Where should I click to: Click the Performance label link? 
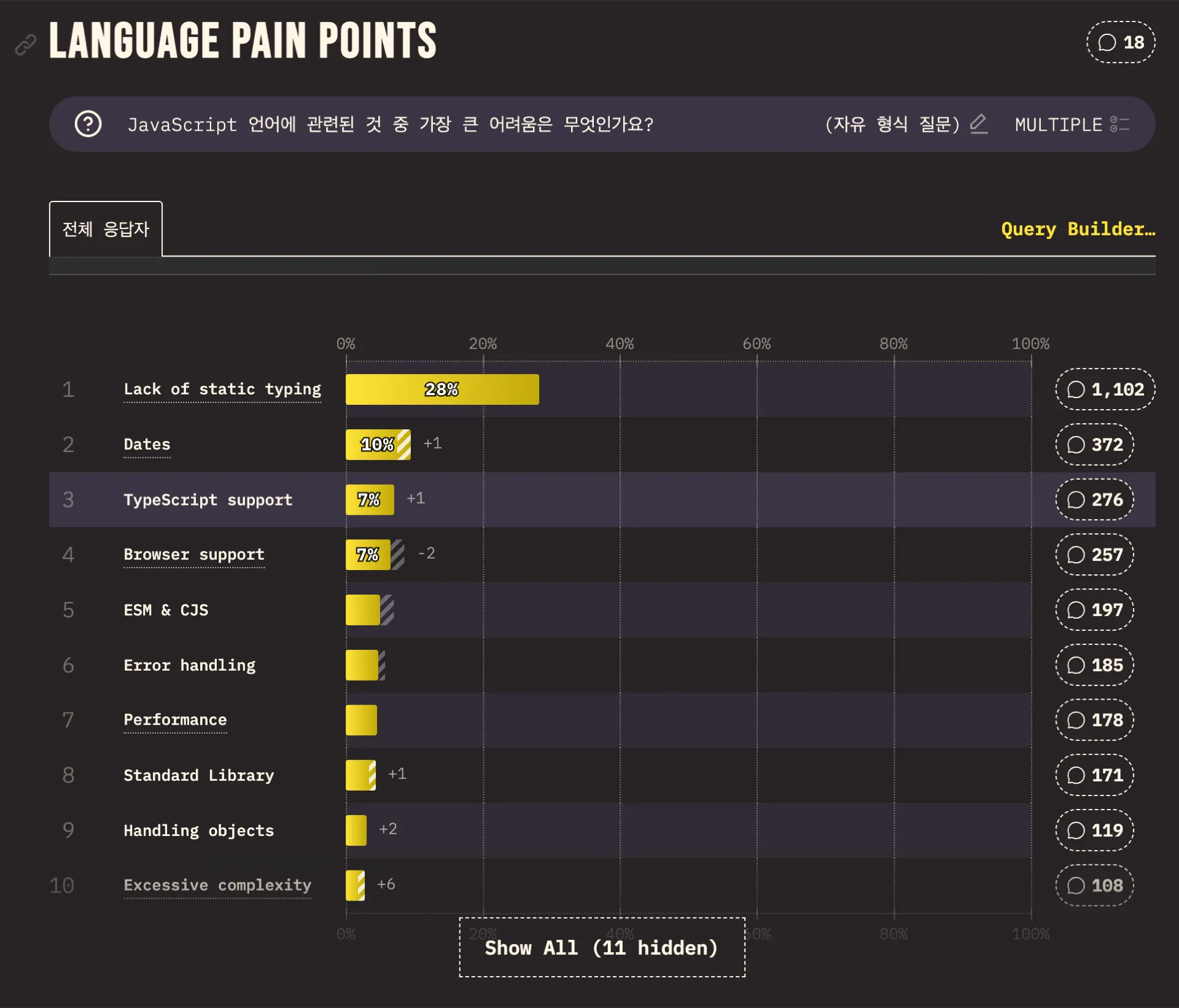pos(175,720)
